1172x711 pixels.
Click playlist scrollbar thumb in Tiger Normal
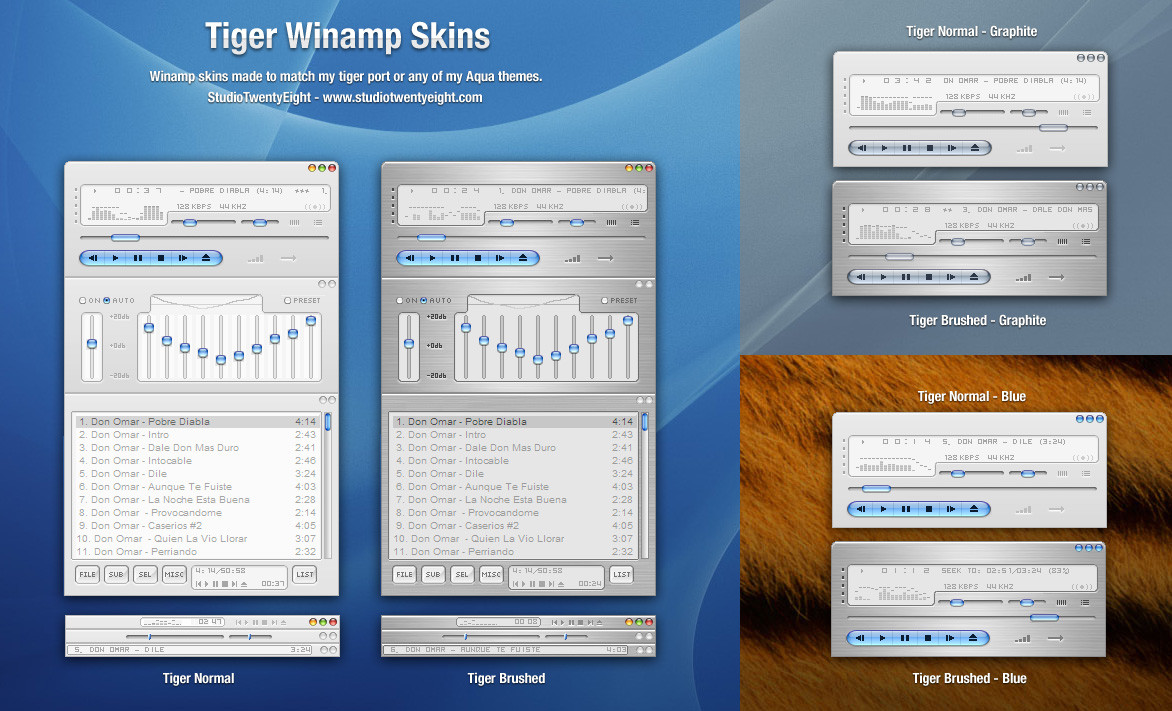327,421
